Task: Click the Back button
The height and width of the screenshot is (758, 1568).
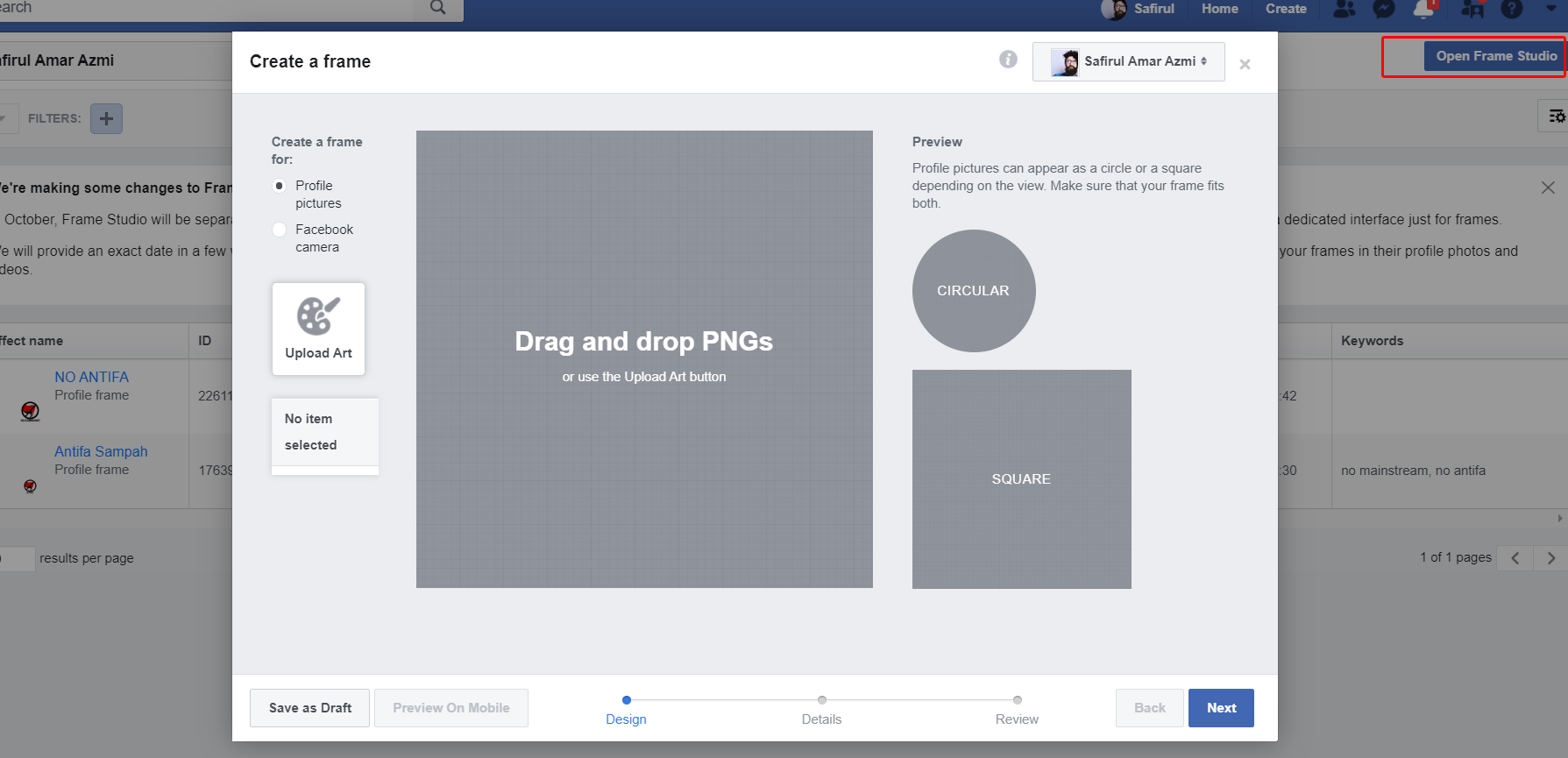Action: [x=1150, y=708]
